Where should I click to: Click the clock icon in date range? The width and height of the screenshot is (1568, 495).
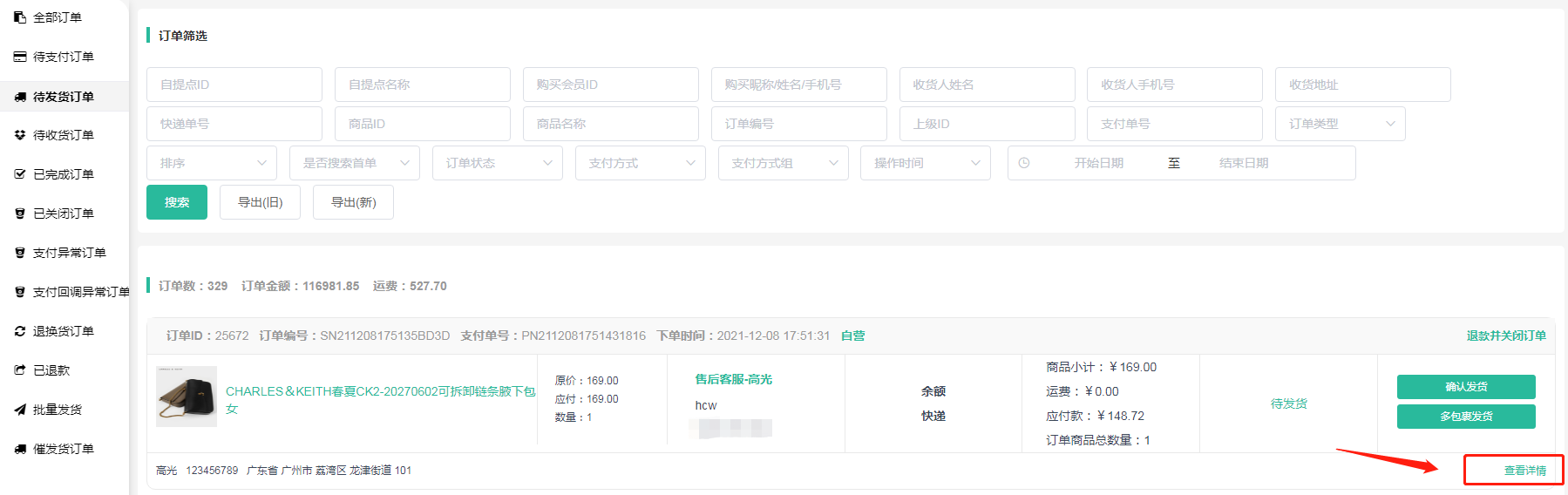coord(1024,163)
